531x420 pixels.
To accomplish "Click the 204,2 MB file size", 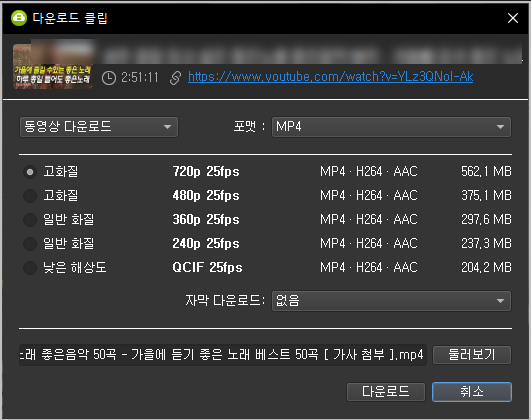I will point(486,268).
